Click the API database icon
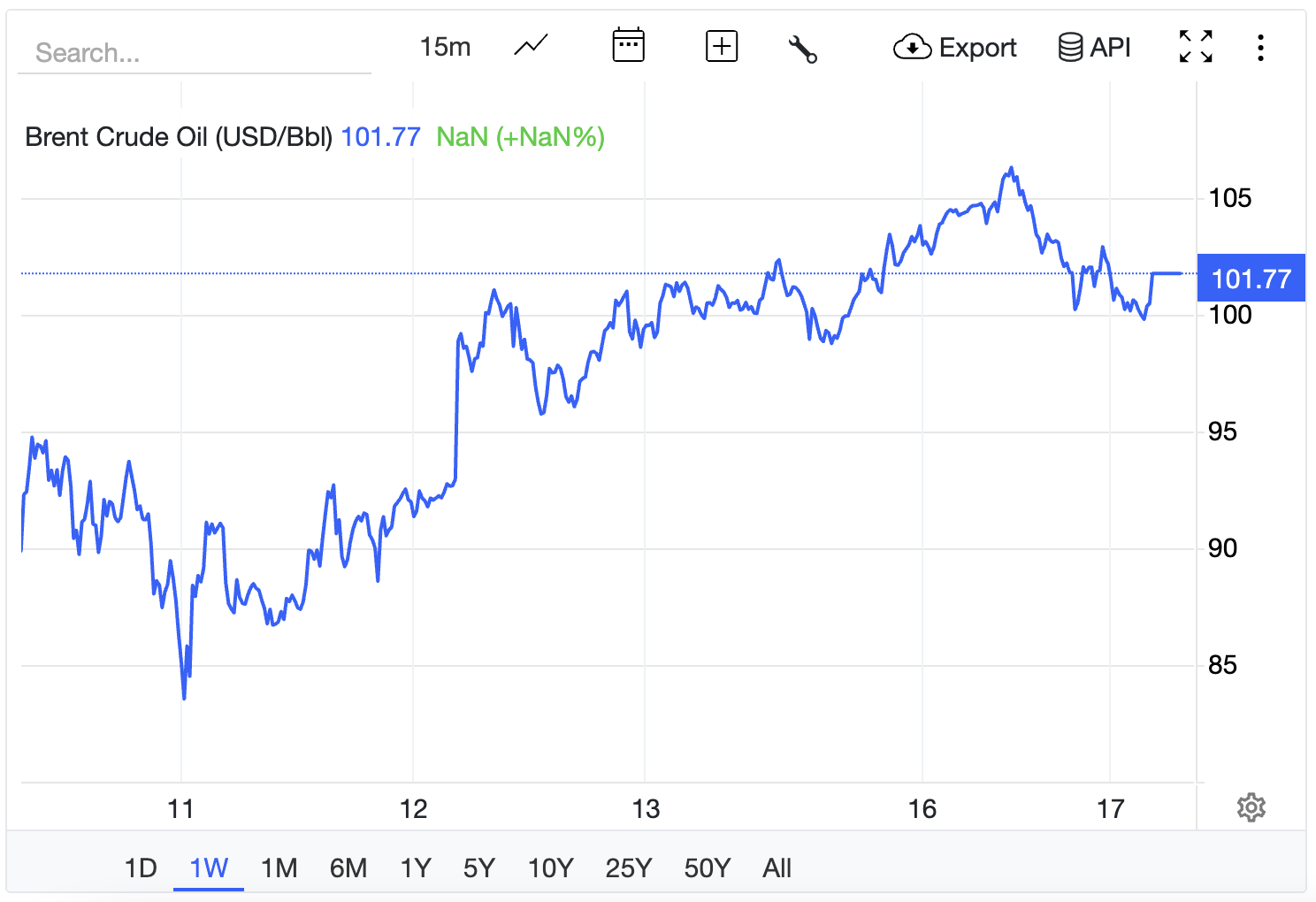 tap(1070, 47)
